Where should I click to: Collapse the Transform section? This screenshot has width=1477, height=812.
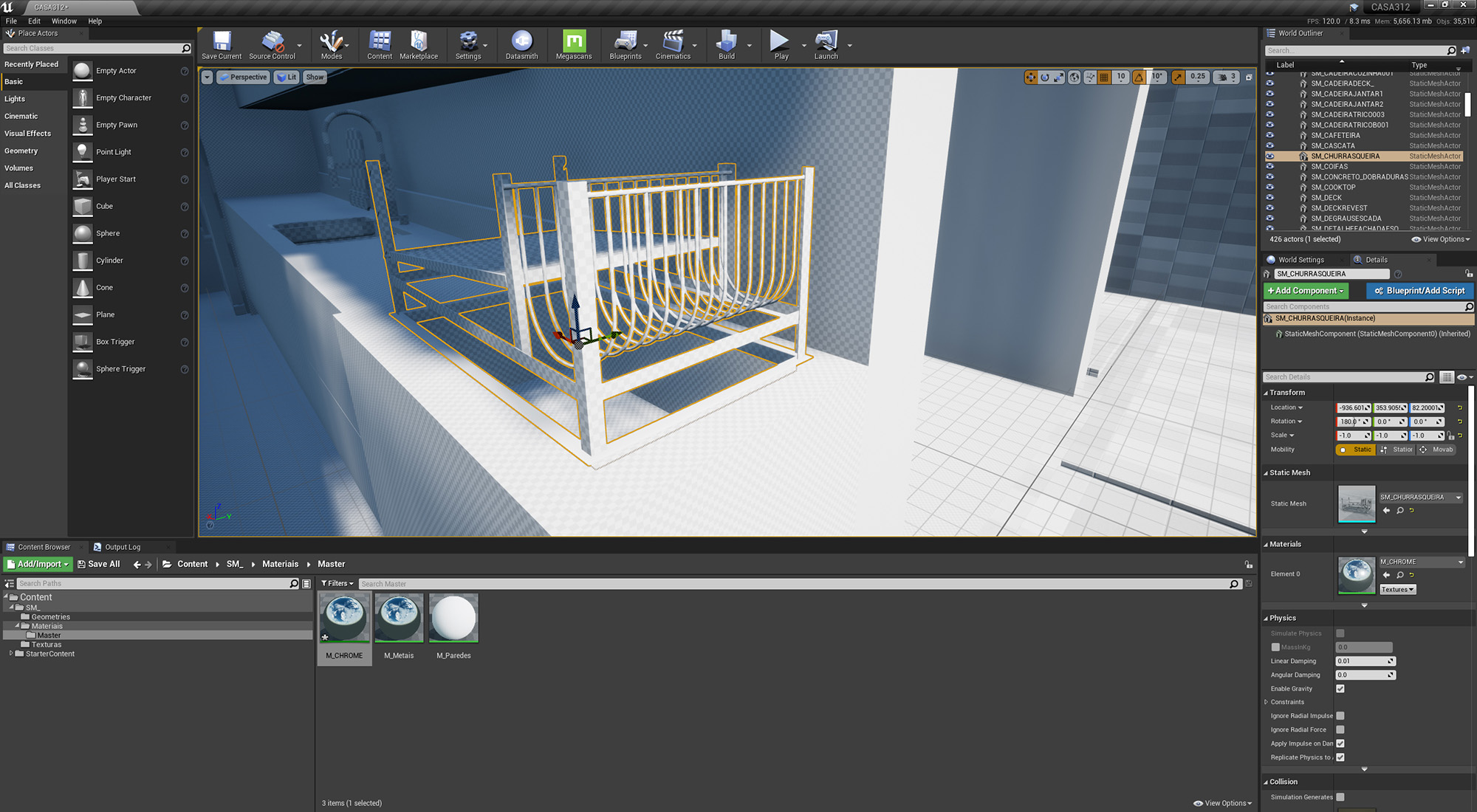tap(1266, 393)
